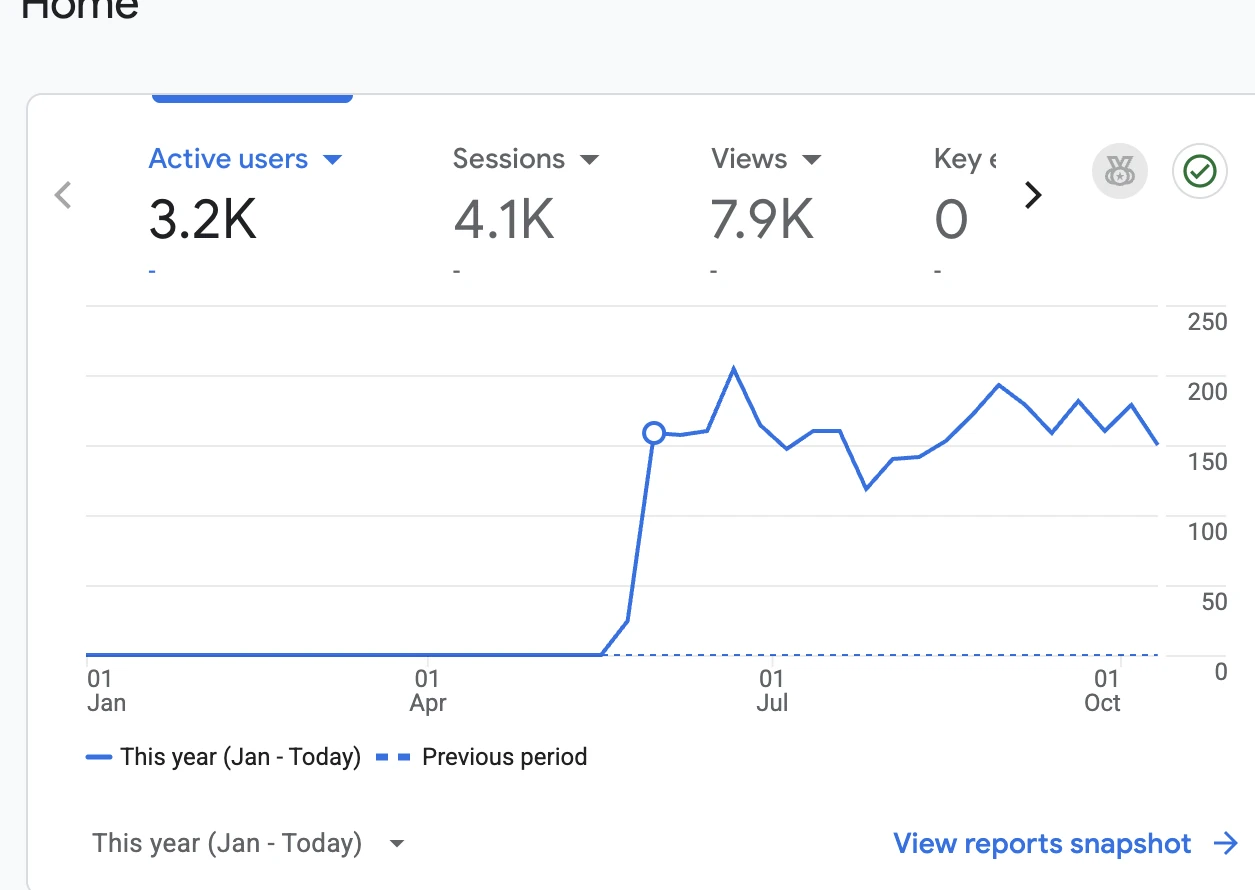Screen dimensions: 1255x890
Task: Click the 01 Apr axis label
Action: [428, 691]
